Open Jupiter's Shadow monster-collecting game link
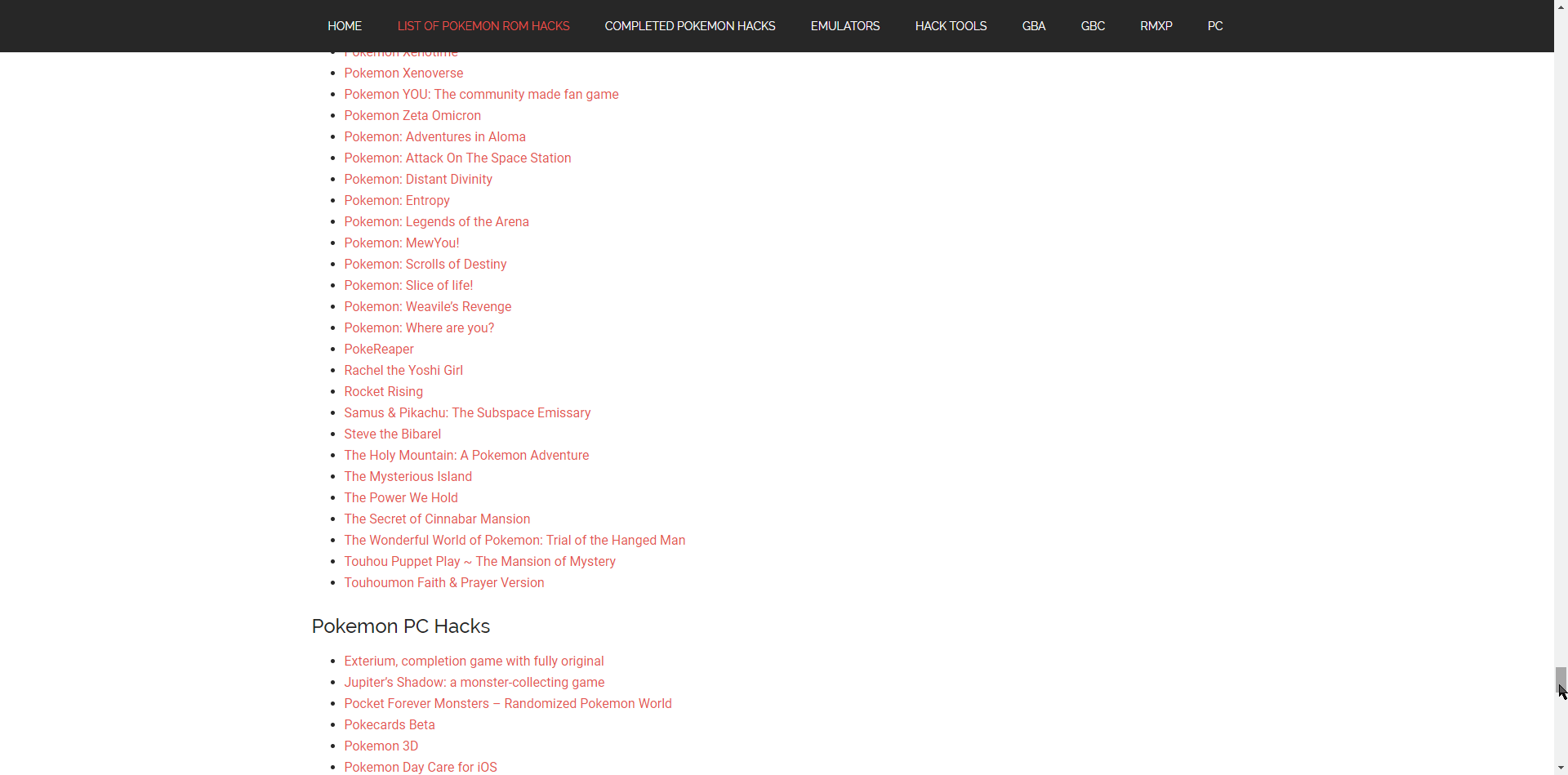This screenshot has height=775, width=1568. pos(474,683)
